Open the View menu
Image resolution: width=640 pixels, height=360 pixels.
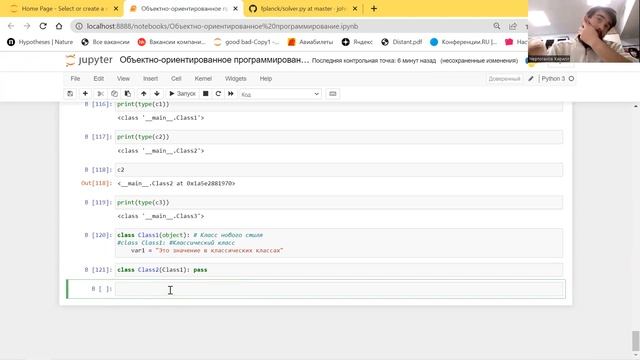[x=123, y=79]
